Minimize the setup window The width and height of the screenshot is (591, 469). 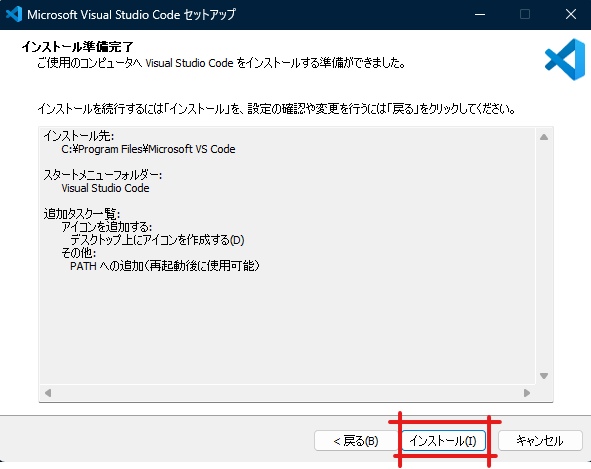pos(480,14)
